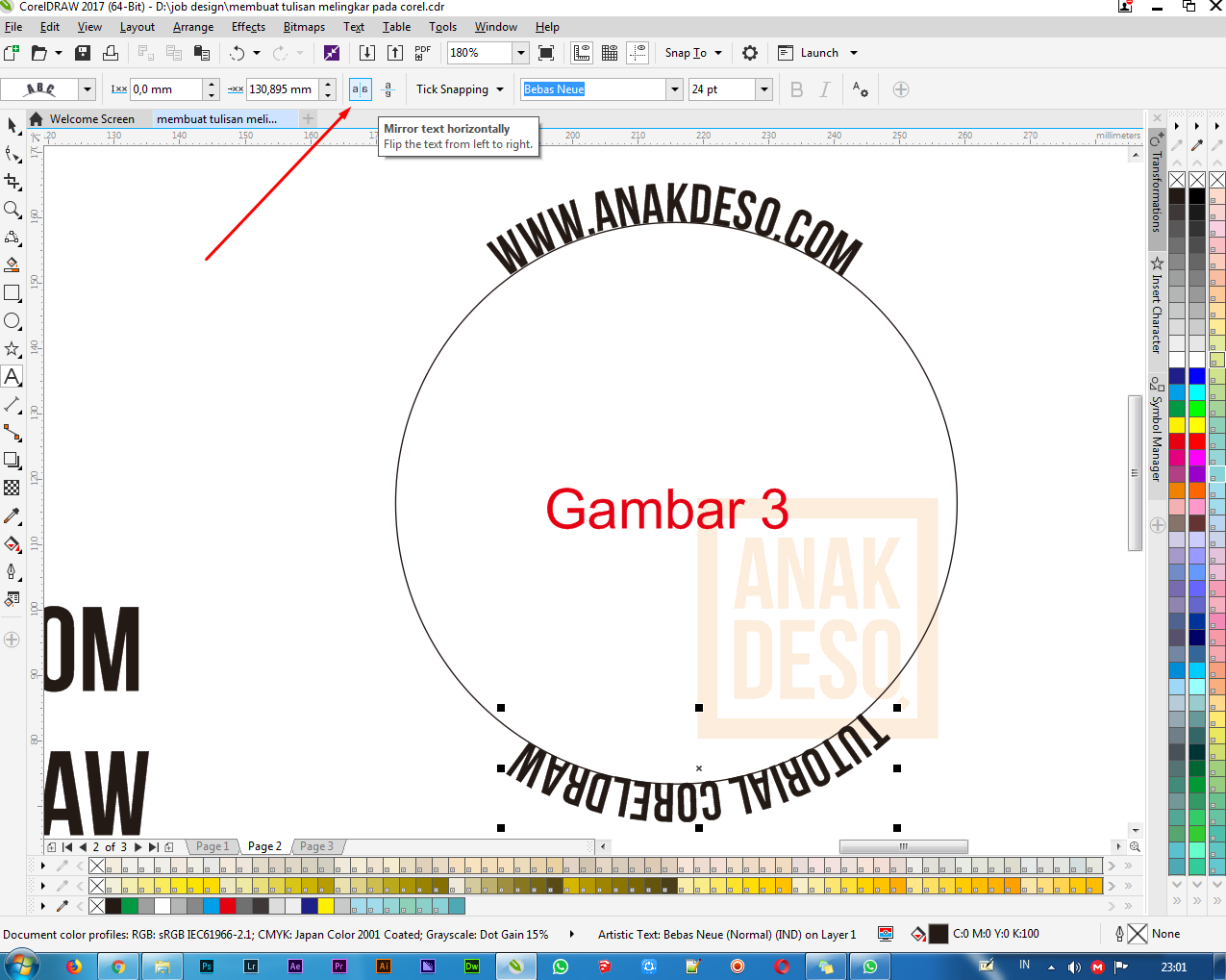
Task: Open the Arrange menu
Action: click(x=193, y=27)
